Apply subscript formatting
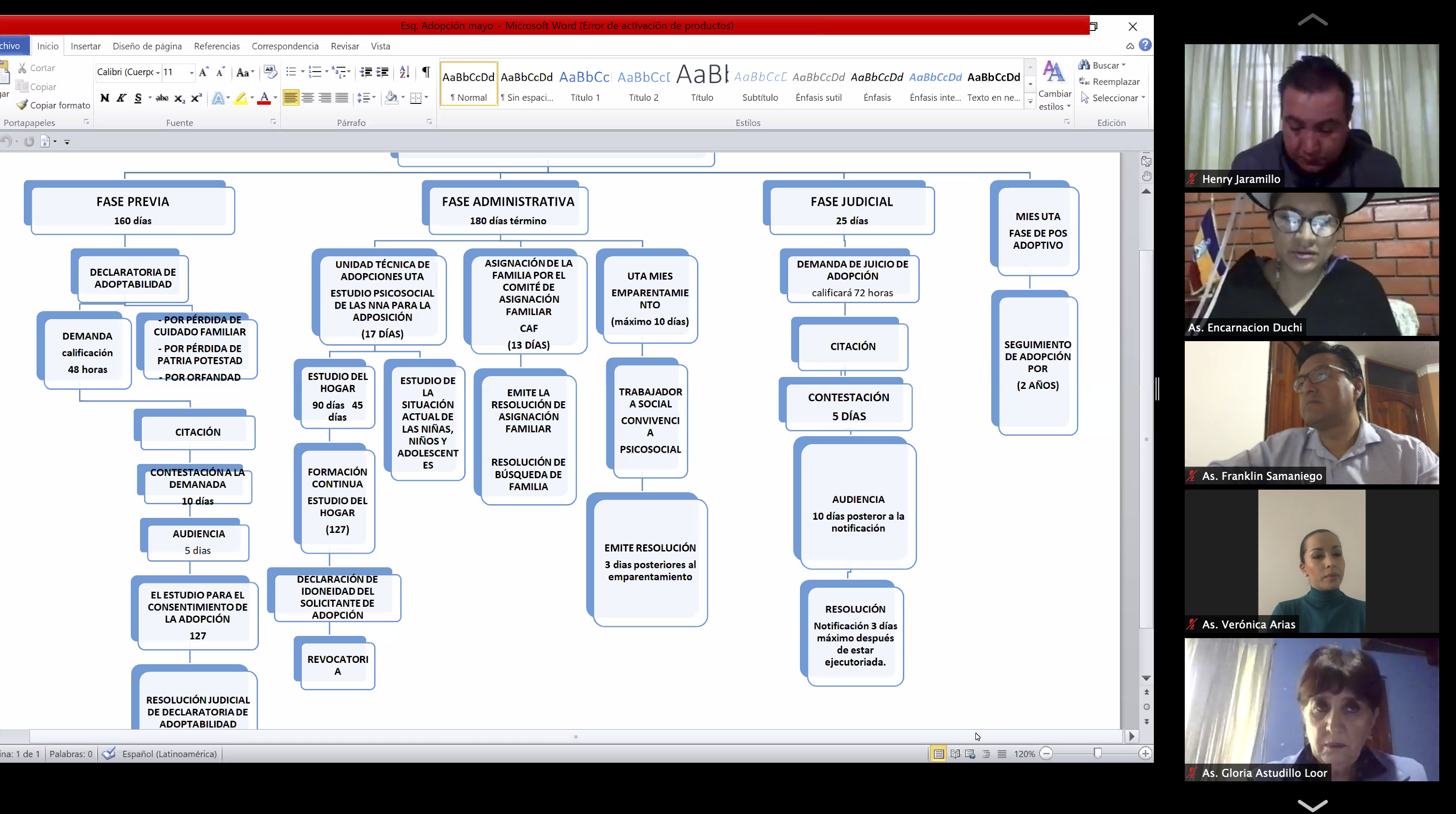Image resolution: width=1456 pixels, height=814 pixels. [179, 99]
